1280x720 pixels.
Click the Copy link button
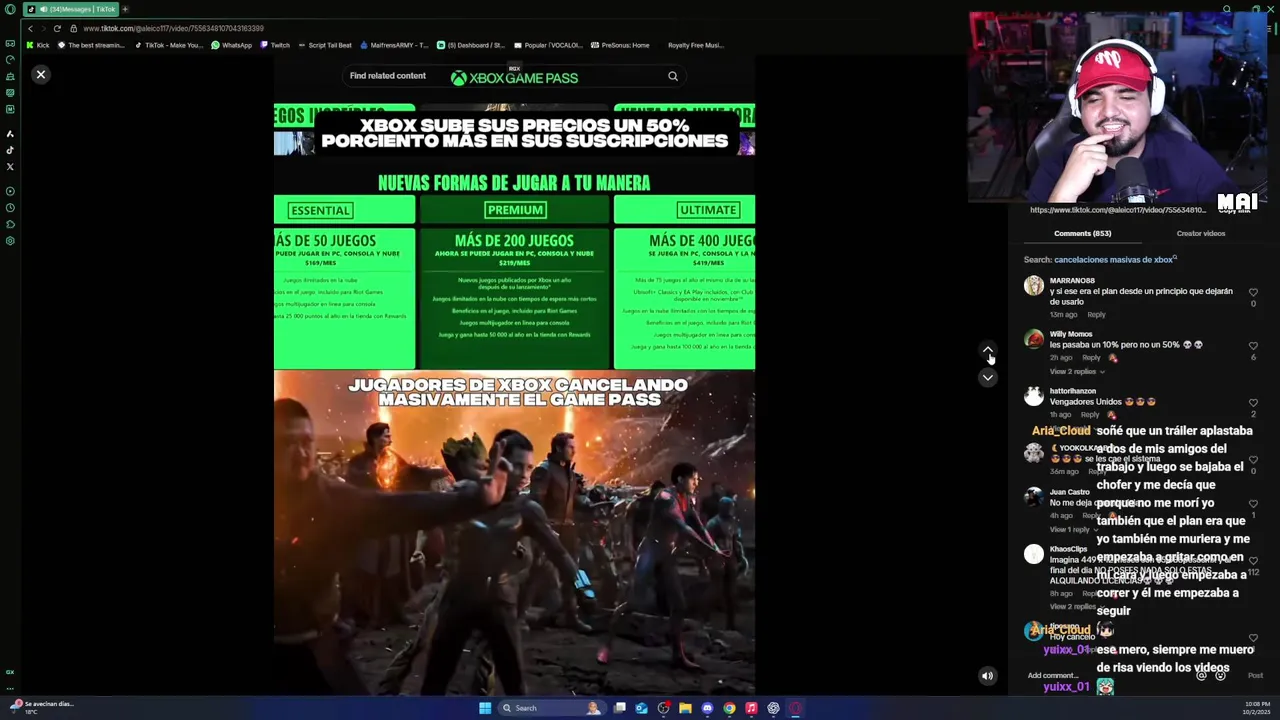point(1234,211)
